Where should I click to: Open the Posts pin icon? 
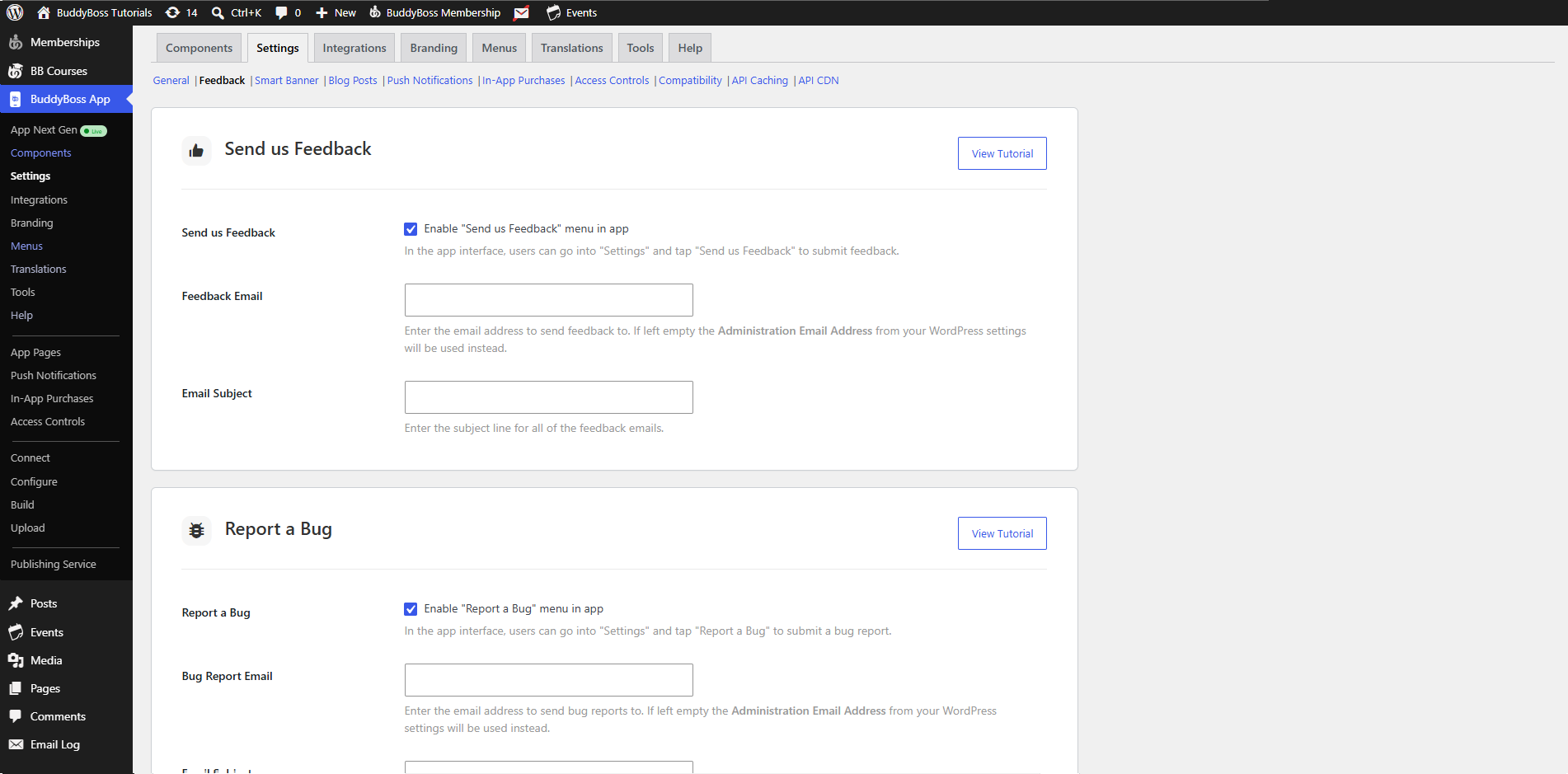click(x=16, y=603)
